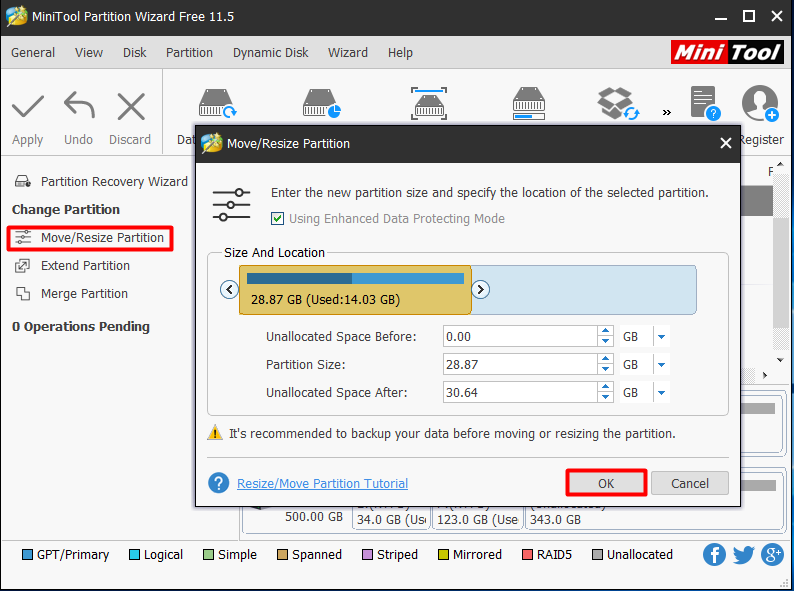Image resolution: width=794 pixels, height=591 pixels.
Task: Click the Discard X icon
Action: pos(131,106)
